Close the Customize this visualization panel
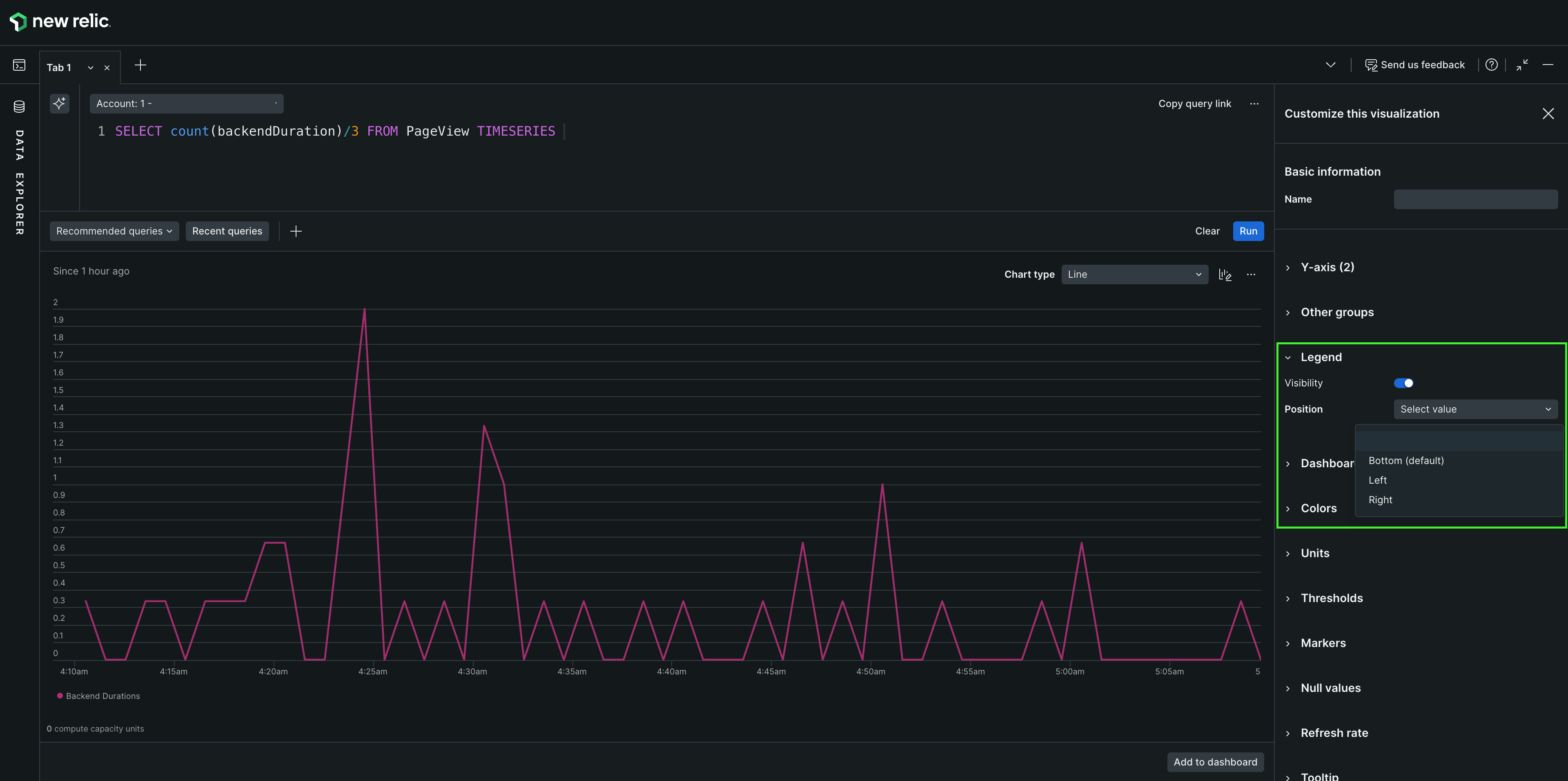 (x=1548, y=114)
